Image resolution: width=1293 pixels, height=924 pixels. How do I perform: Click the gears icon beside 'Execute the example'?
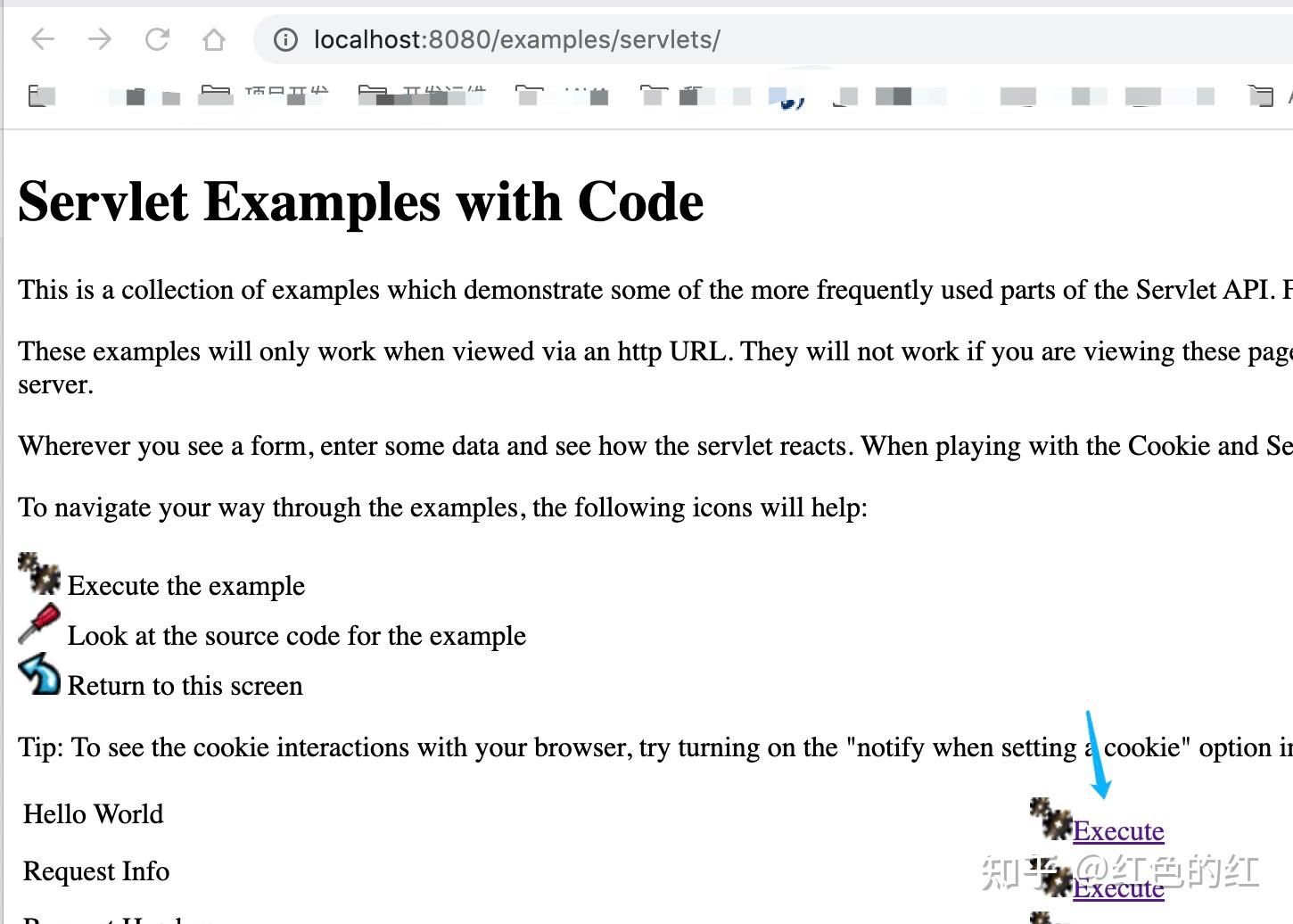point(39,573)
